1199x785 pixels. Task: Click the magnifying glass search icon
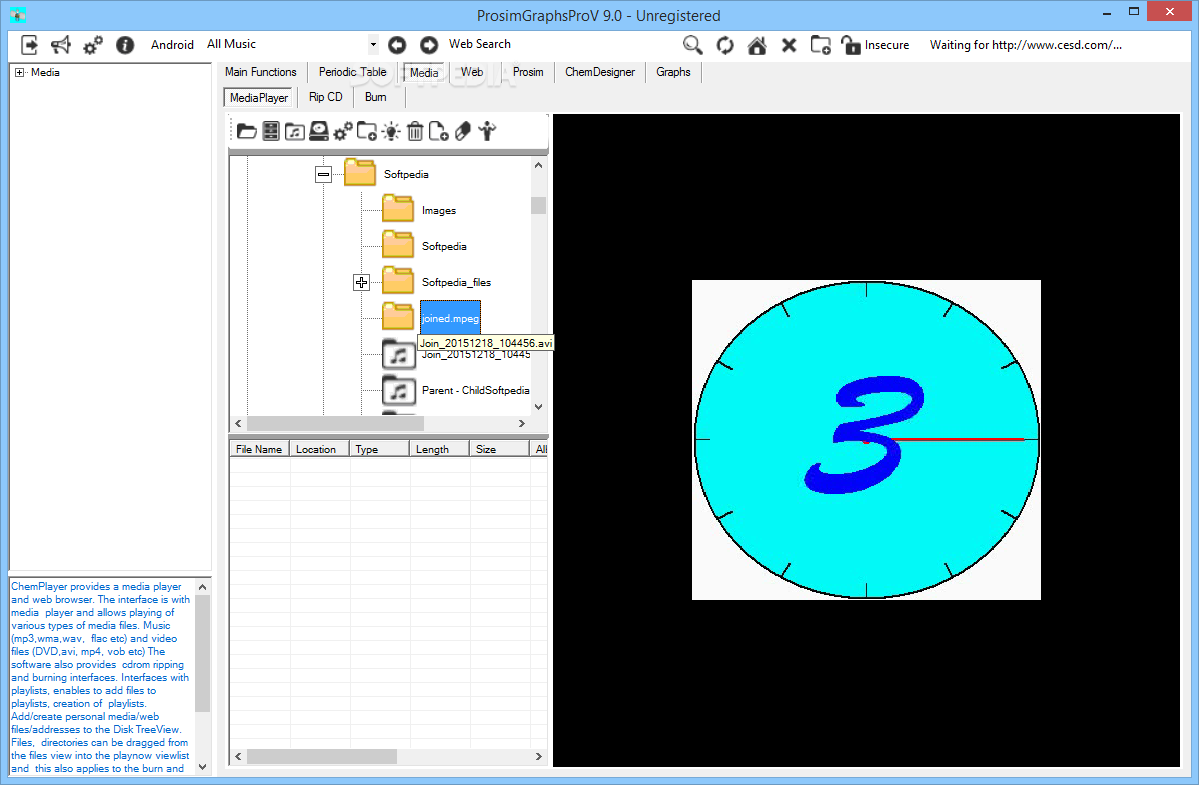click(693, 45)
